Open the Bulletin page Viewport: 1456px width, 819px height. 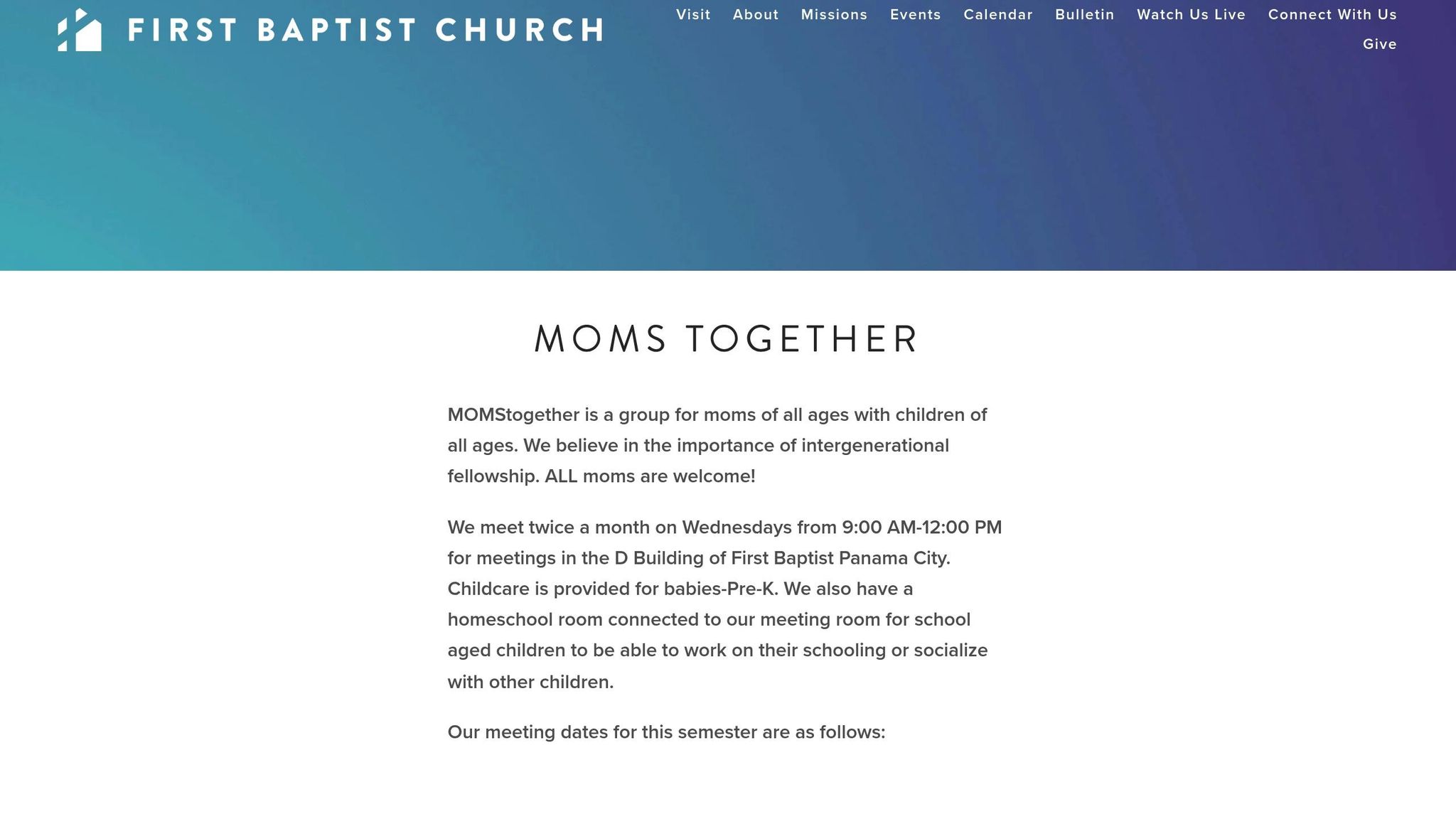(1084, 14)
